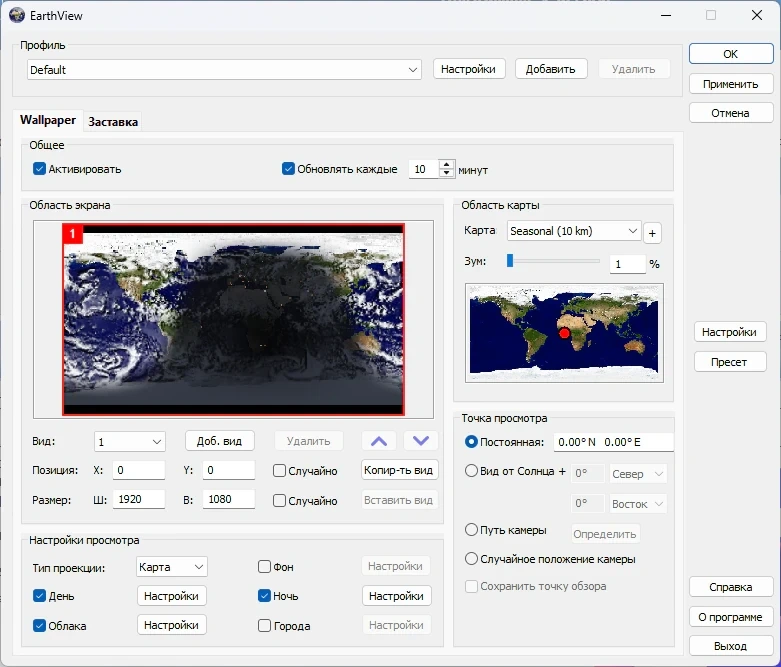781x667 pixels.
Task: Toggle the Активировать checkbox
Action: [x=39, y=169]
